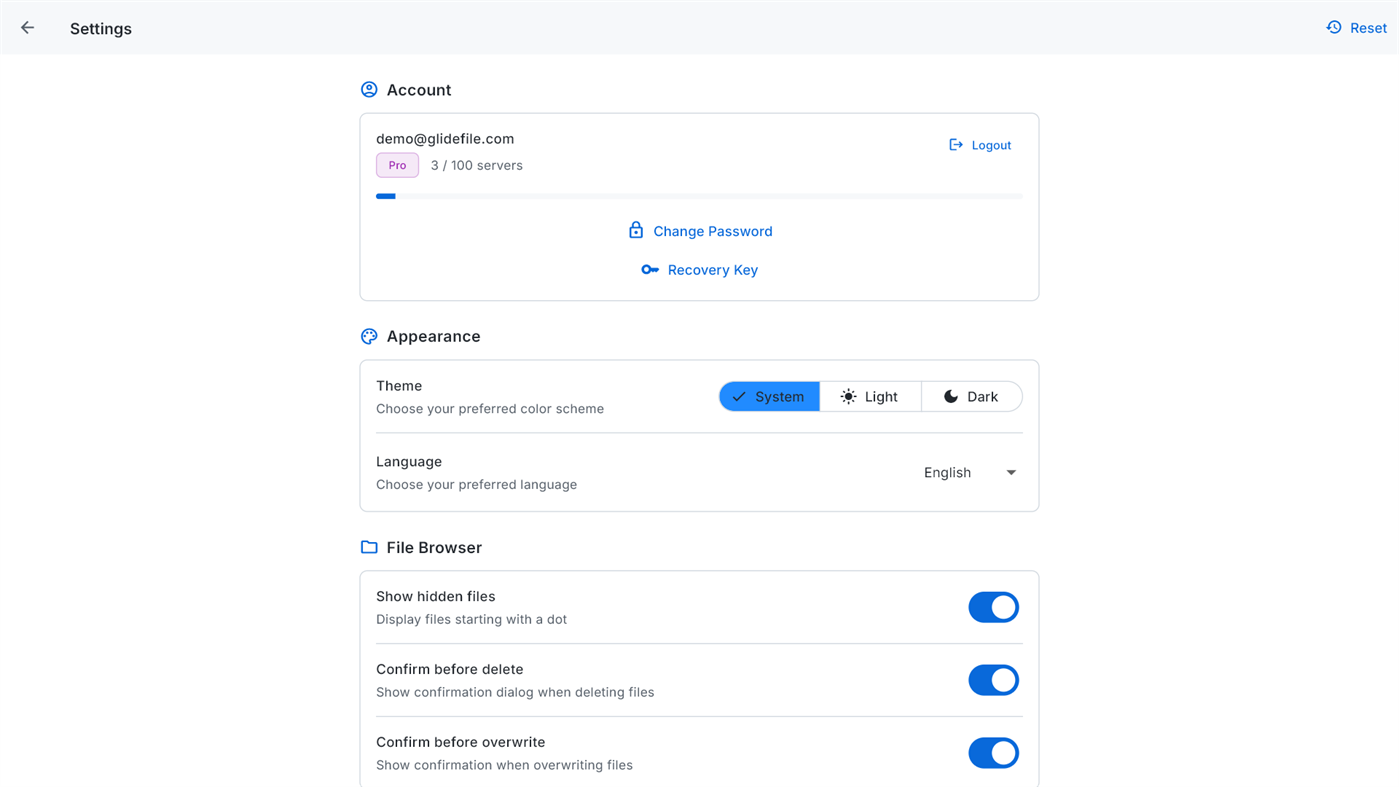
Task: Click the server usage progress bar
Action: pos(699,196)
